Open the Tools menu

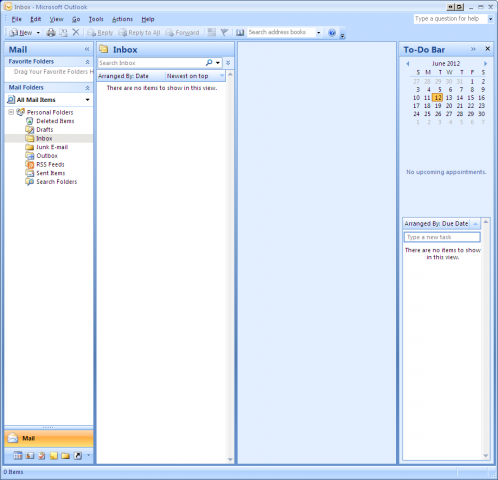96,19
